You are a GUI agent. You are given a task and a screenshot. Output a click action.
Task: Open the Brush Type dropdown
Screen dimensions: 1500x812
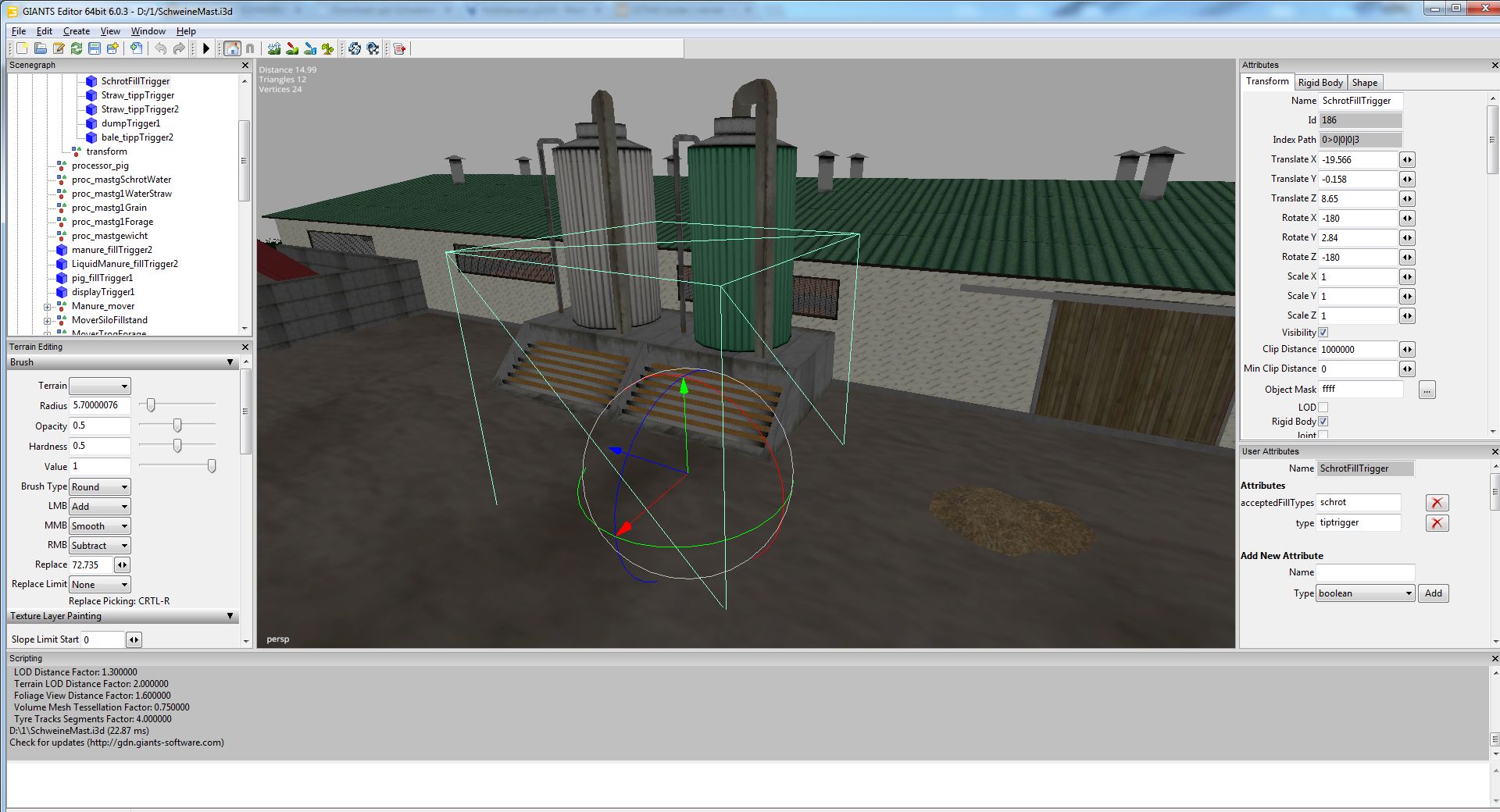pyautogui.click(x=100, y=487)
